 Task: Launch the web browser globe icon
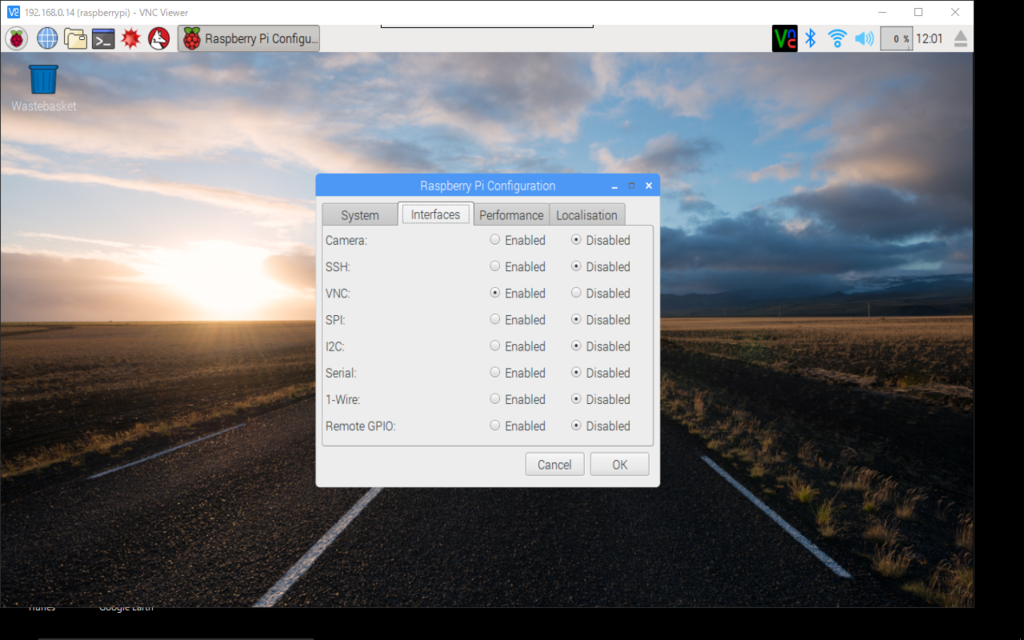coord(47,39)
